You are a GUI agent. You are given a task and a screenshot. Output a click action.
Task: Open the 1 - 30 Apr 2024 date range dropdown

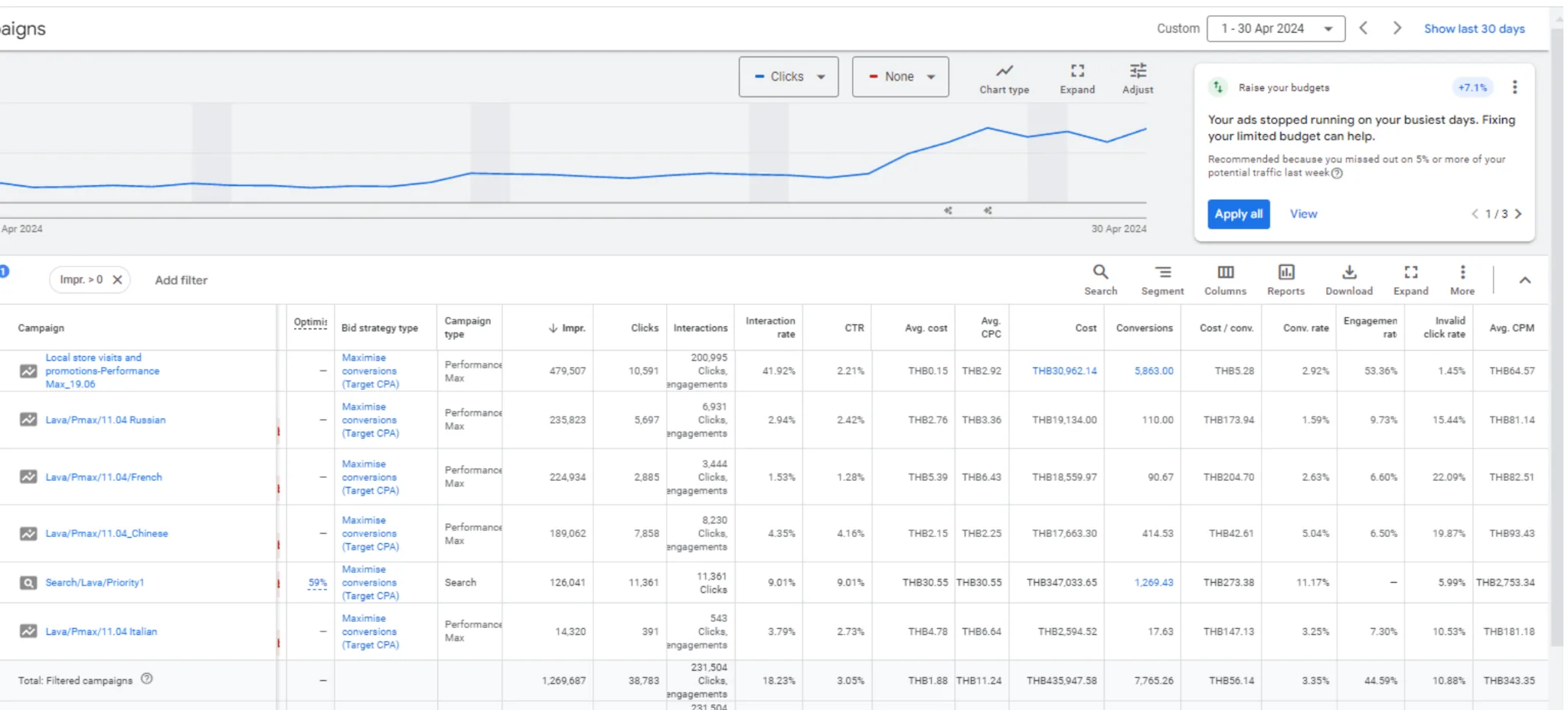pyautogui.click(x=1276, y=28)
